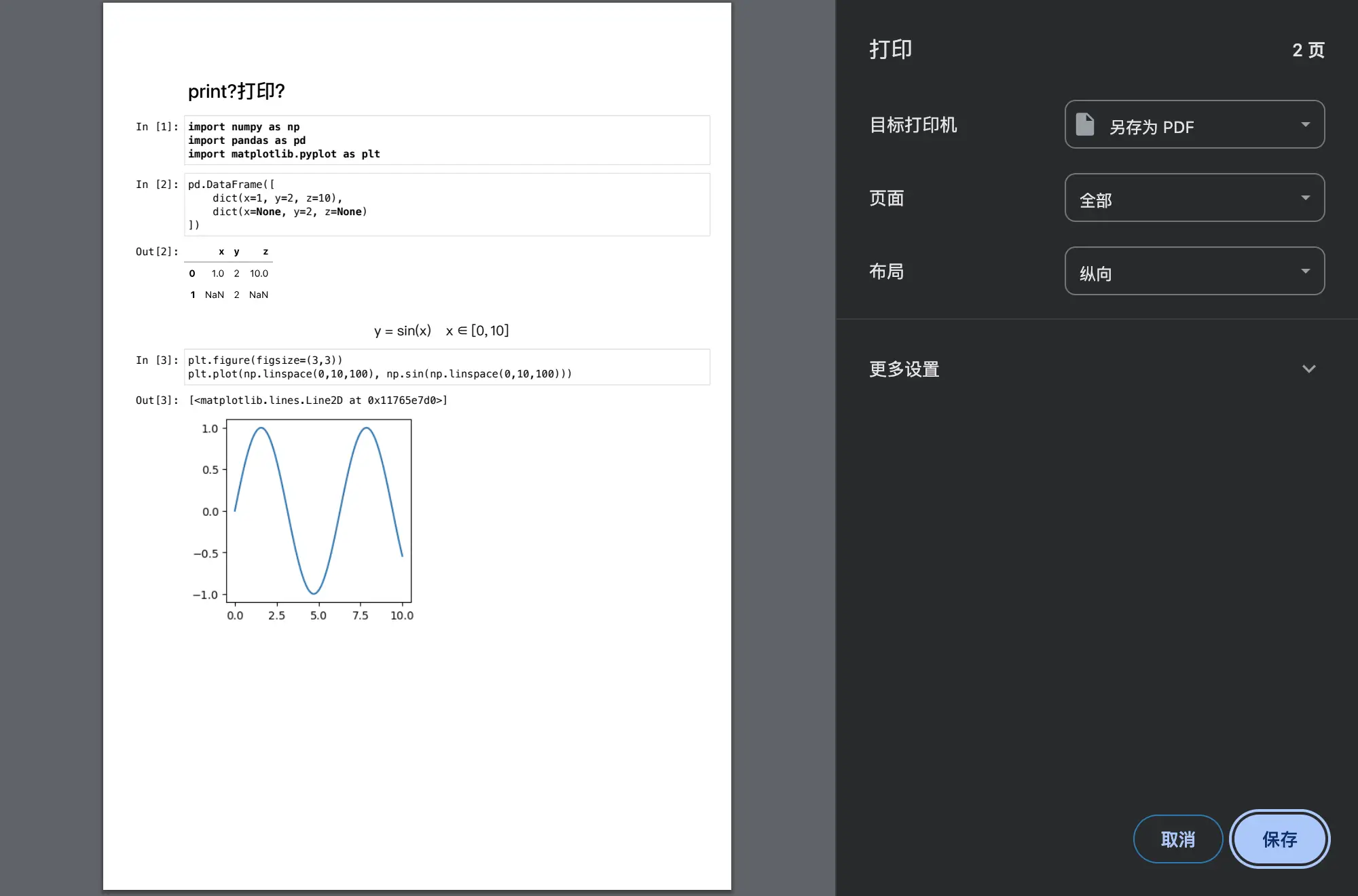Click the 另存为 PDF destination text
The width and height of the screenshot is (1358, 896).
[1152, 127]
